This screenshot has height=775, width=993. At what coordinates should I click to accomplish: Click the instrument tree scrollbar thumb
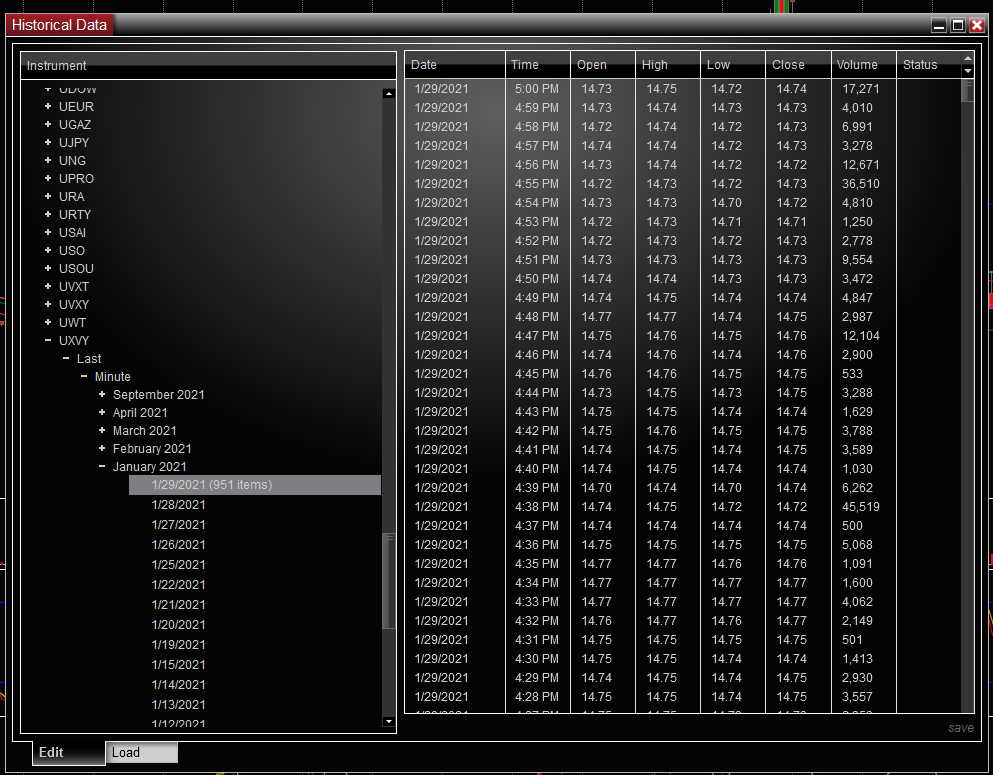tap(389, 581)
